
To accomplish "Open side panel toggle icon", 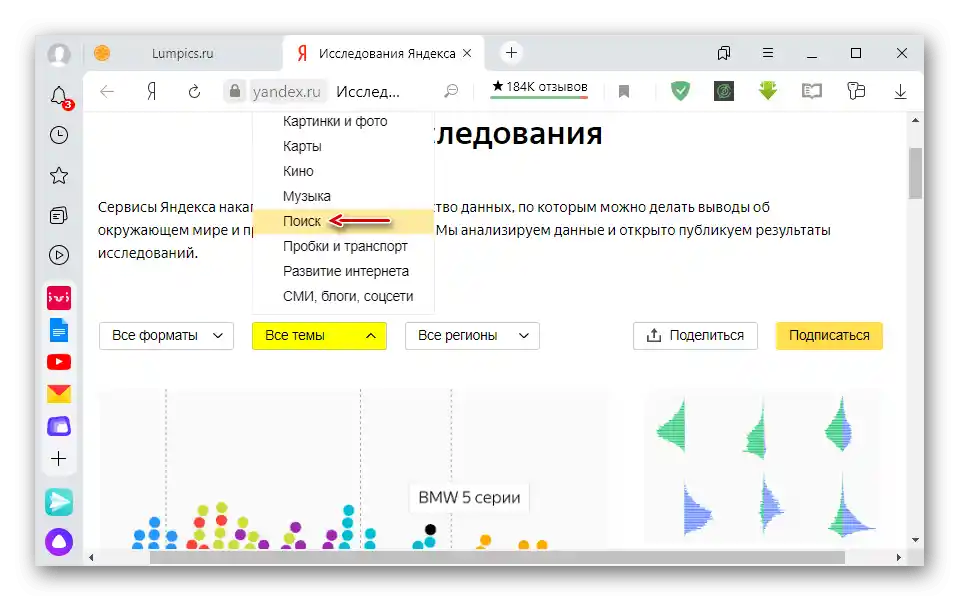I will tap(856, 91).
